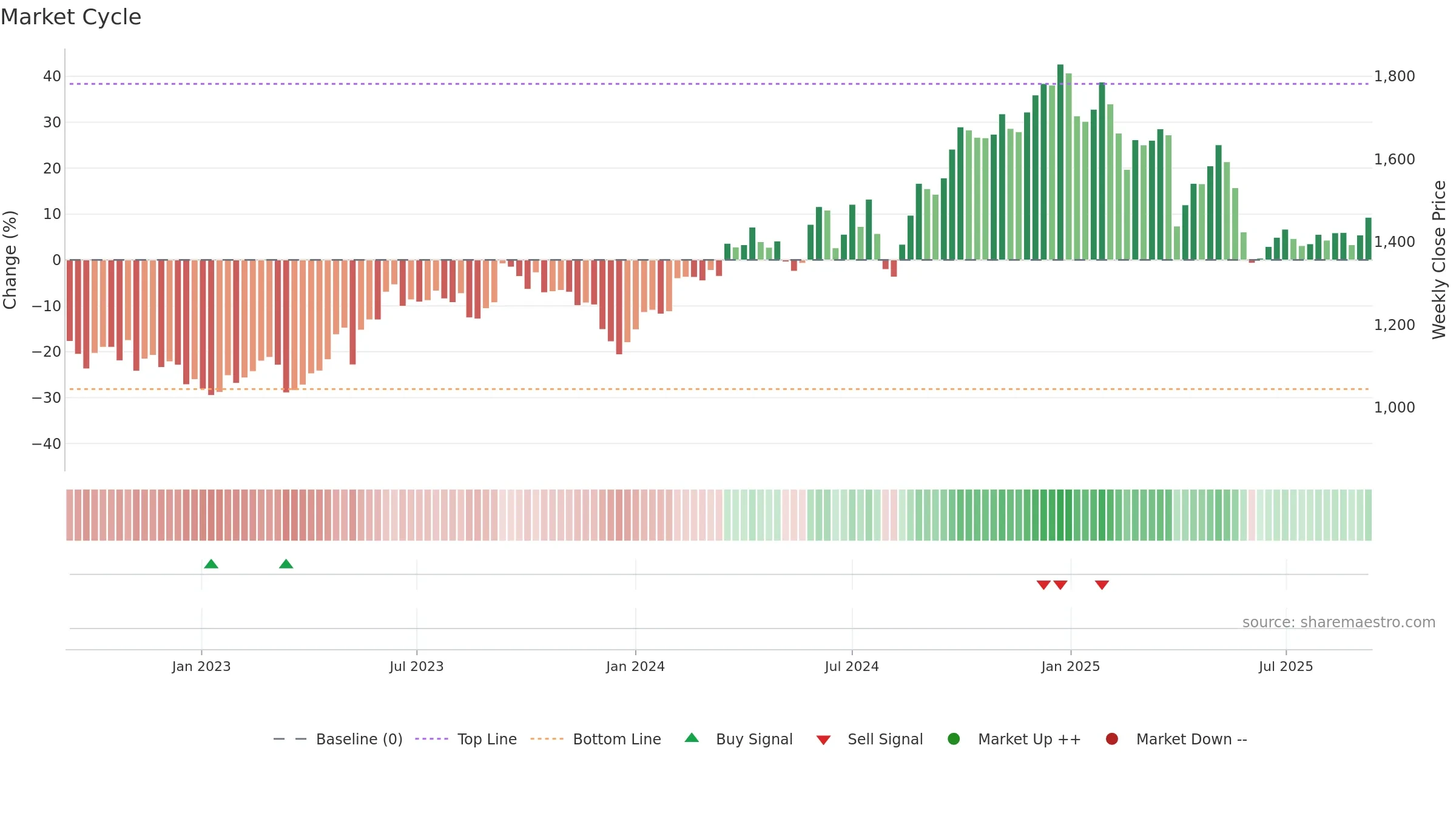
Task: Click the orange dotted bottom line
Action: coord(719,389)
